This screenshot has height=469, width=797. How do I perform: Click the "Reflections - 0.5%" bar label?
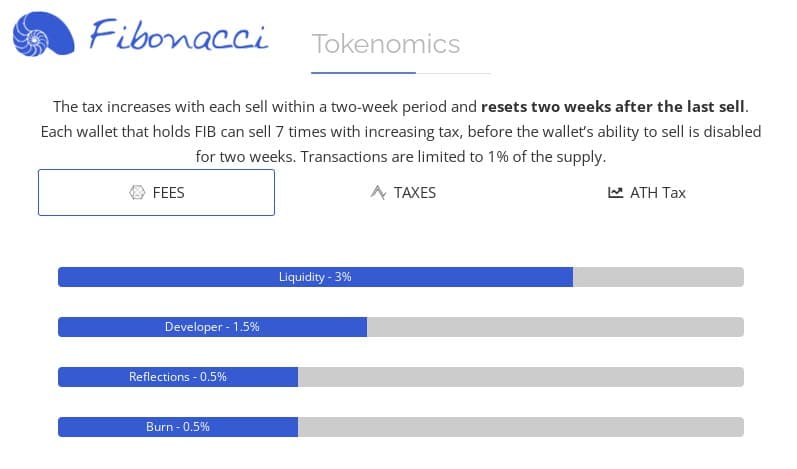coord(178,377)
